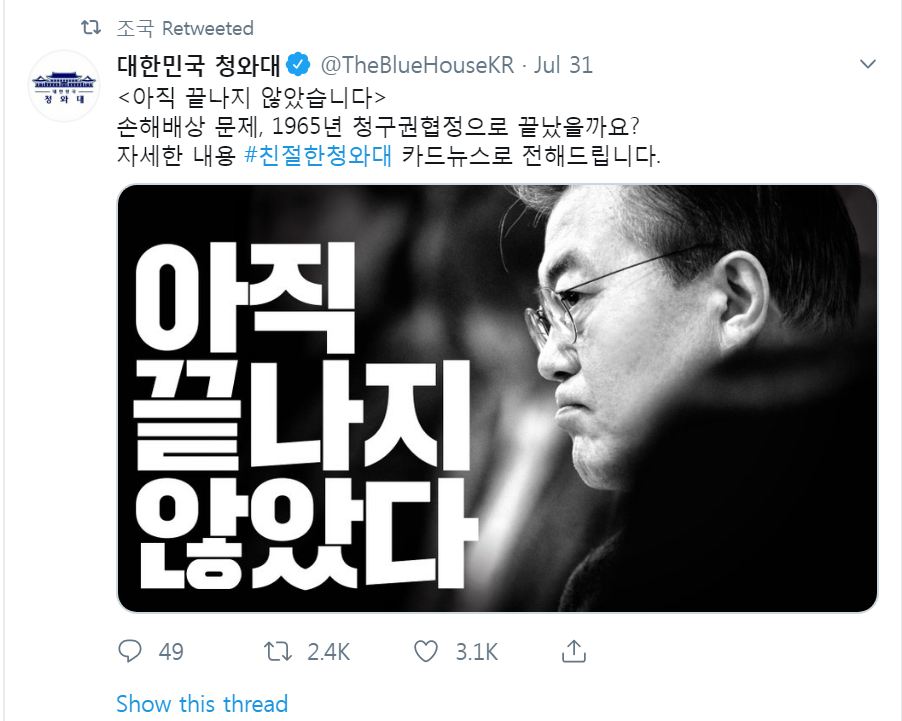Click the 2.4K retweet count
The image size is (902, 721).
[328, 652]
